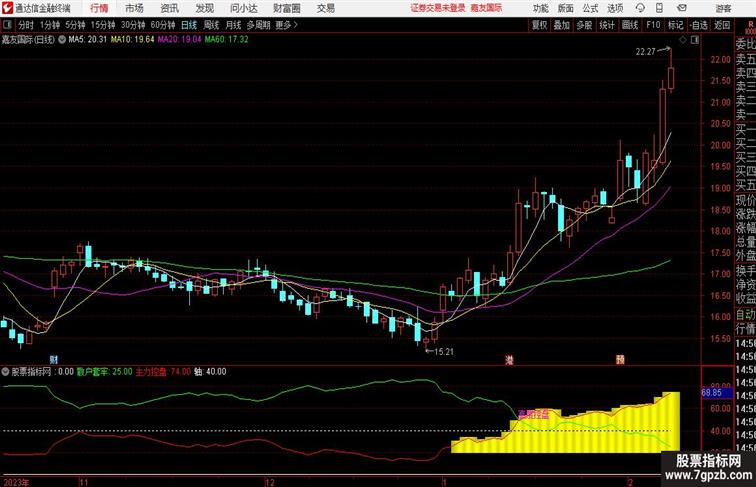This screenshot has width=756, height=487.
Task: Open the mobile phone icon in top bar
Action: coord(659,8)
